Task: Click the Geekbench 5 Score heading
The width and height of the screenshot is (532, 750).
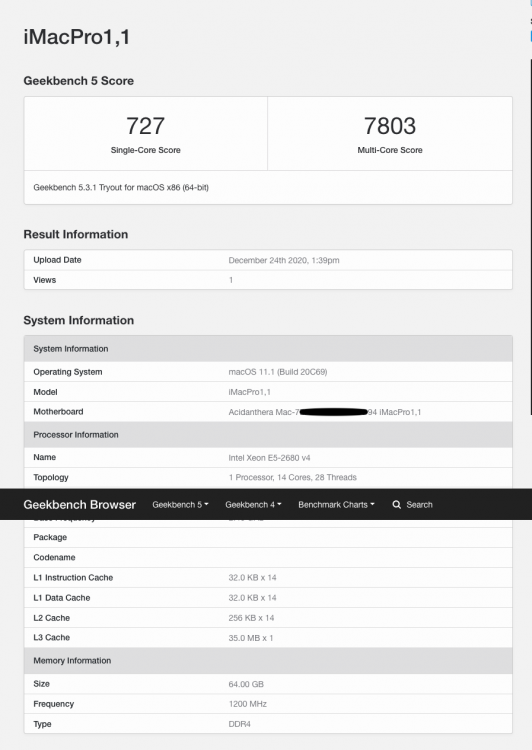Action: (78, 81)
